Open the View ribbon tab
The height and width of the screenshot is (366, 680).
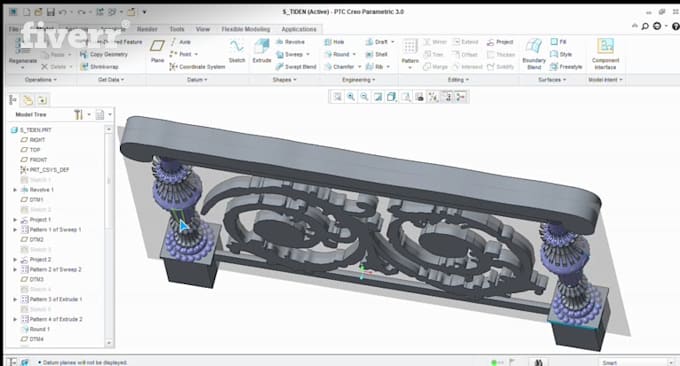tap(203, 29)
